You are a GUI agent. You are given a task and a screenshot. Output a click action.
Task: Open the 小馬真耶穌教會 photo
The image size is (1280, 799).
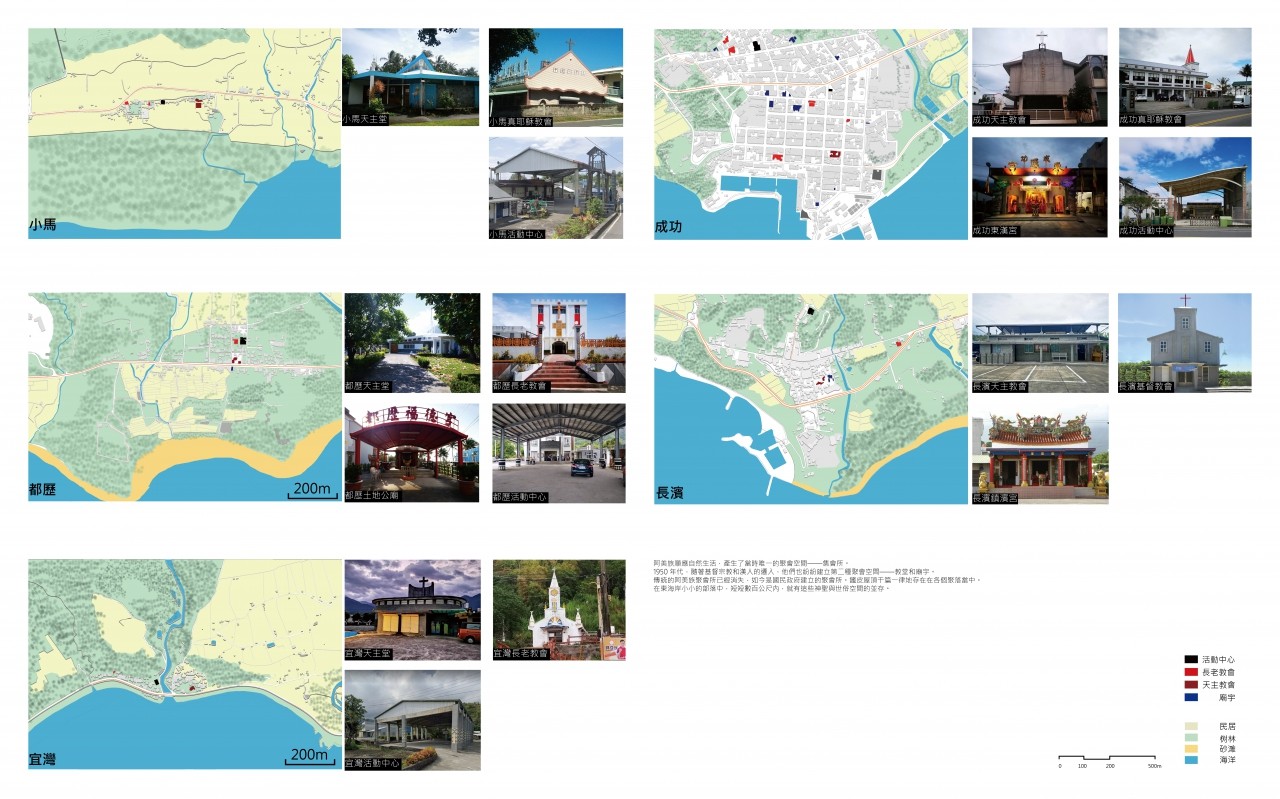(x=556, y=76)
